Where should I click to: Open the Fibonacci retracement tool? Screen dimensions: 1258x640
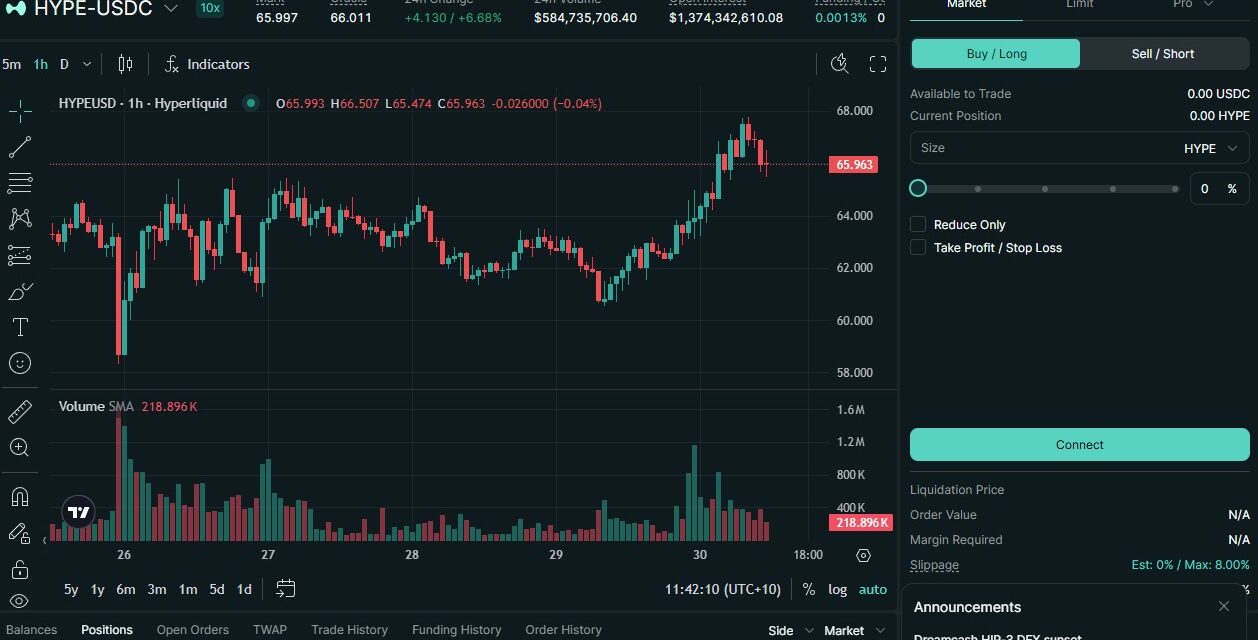20,183
